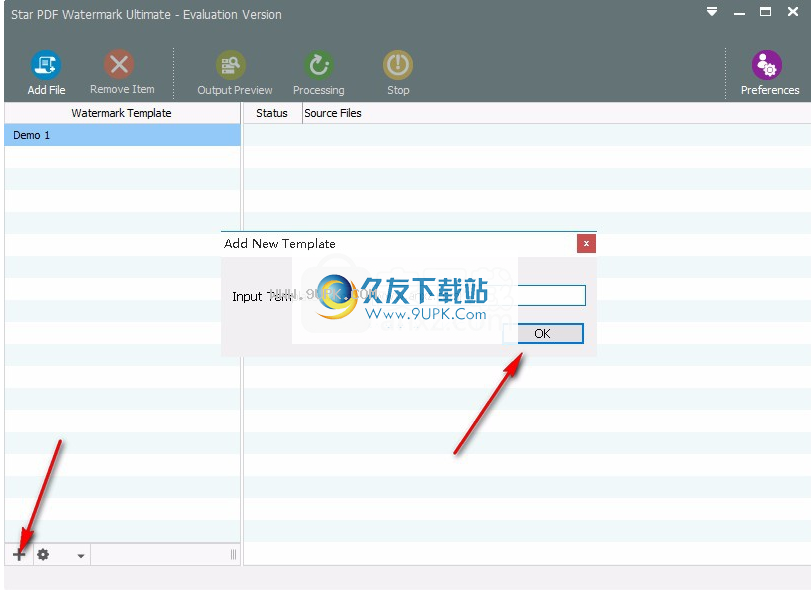The image size is (811, 594).
Task: Close the Add New Template dialog
Action: point(586,243)
